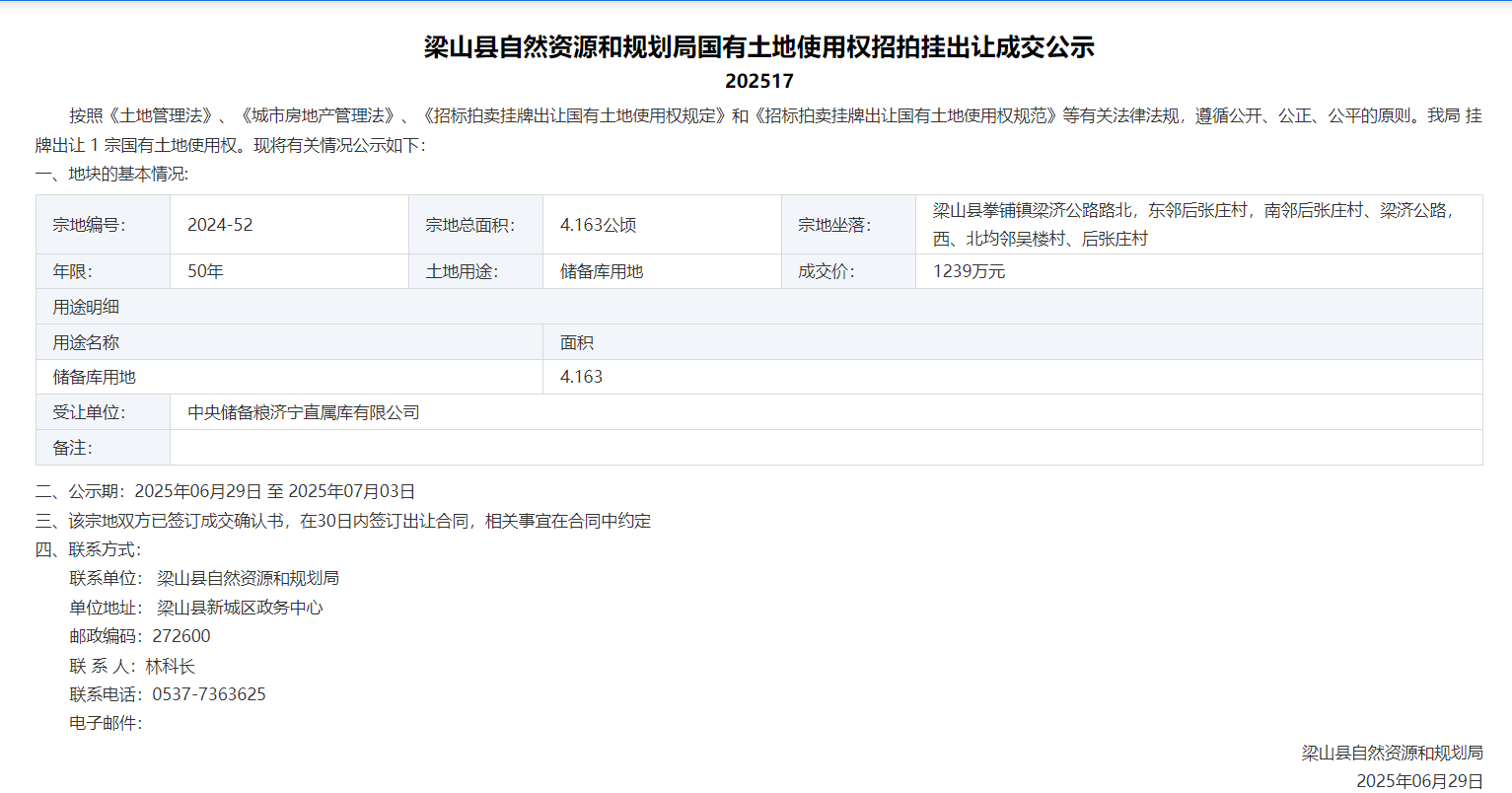The height and width of the screenshot is (793, 1512).
Task: Click the 年限 label cell
Action: [x=103, y=271]
